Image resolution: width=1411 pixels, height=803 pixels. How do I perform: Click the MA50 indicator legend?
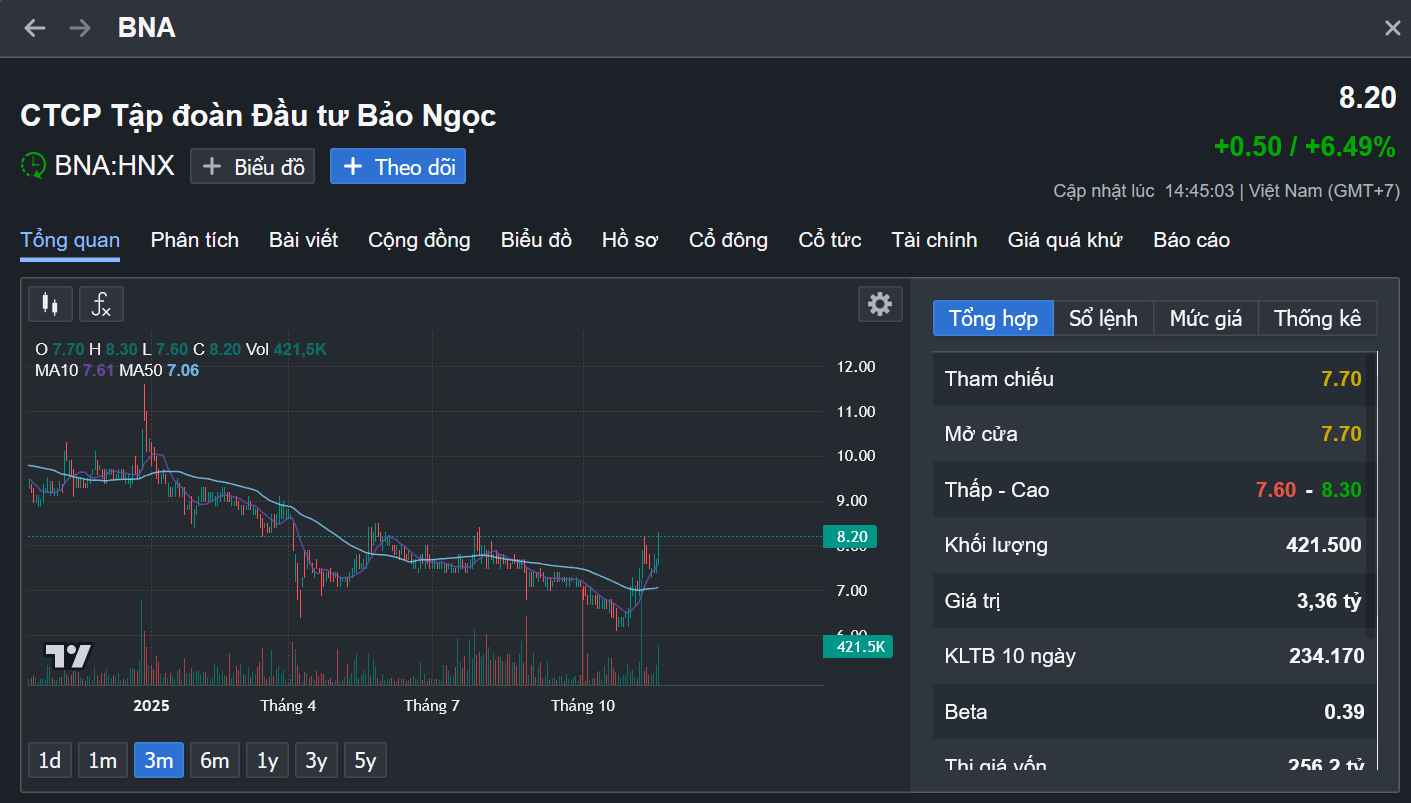point(160,371)
